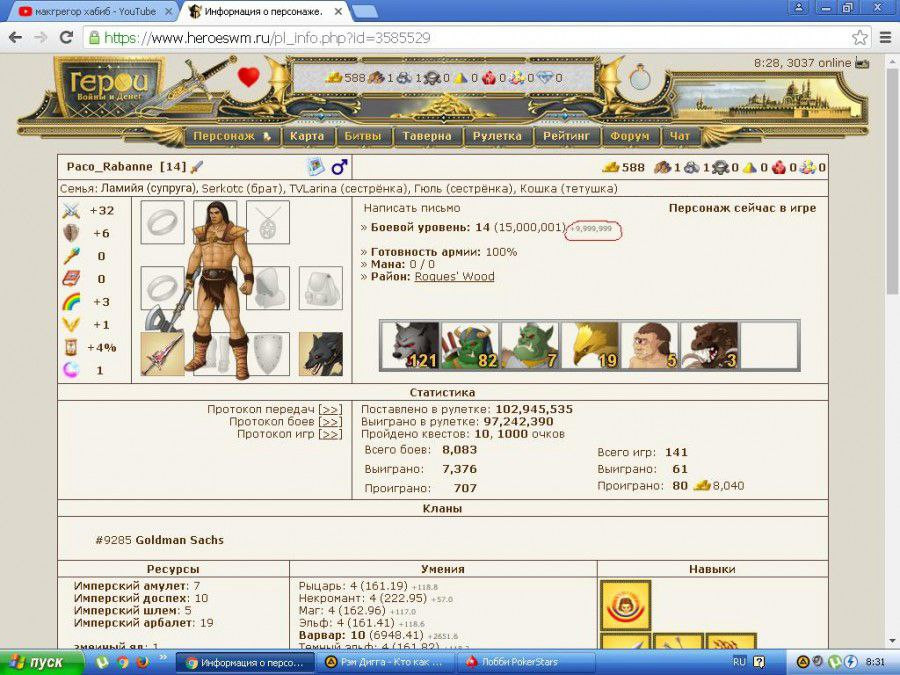Click the Имперский арбалет: 19 resource line
Viewport: 900px width, 675px height.
tap(143, 623)
